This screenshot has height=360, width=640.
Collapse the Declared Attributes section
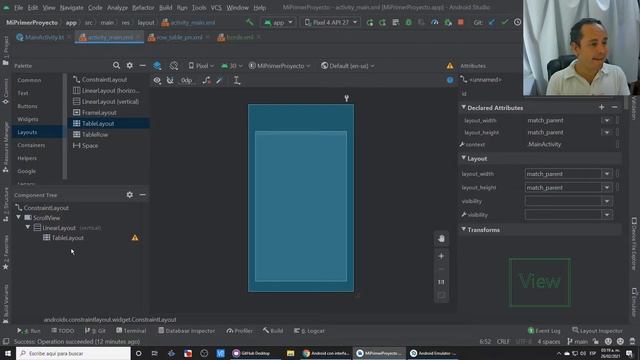(x=464, y=107)
